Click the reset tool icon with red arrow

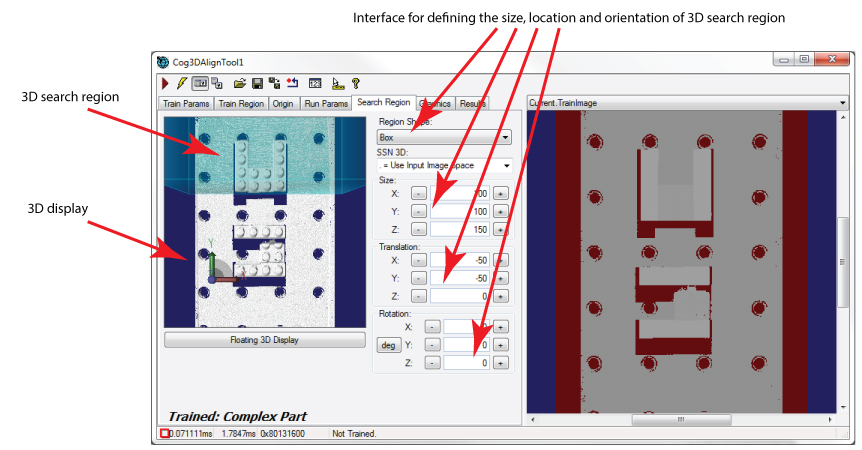click(x=292, y=83)
